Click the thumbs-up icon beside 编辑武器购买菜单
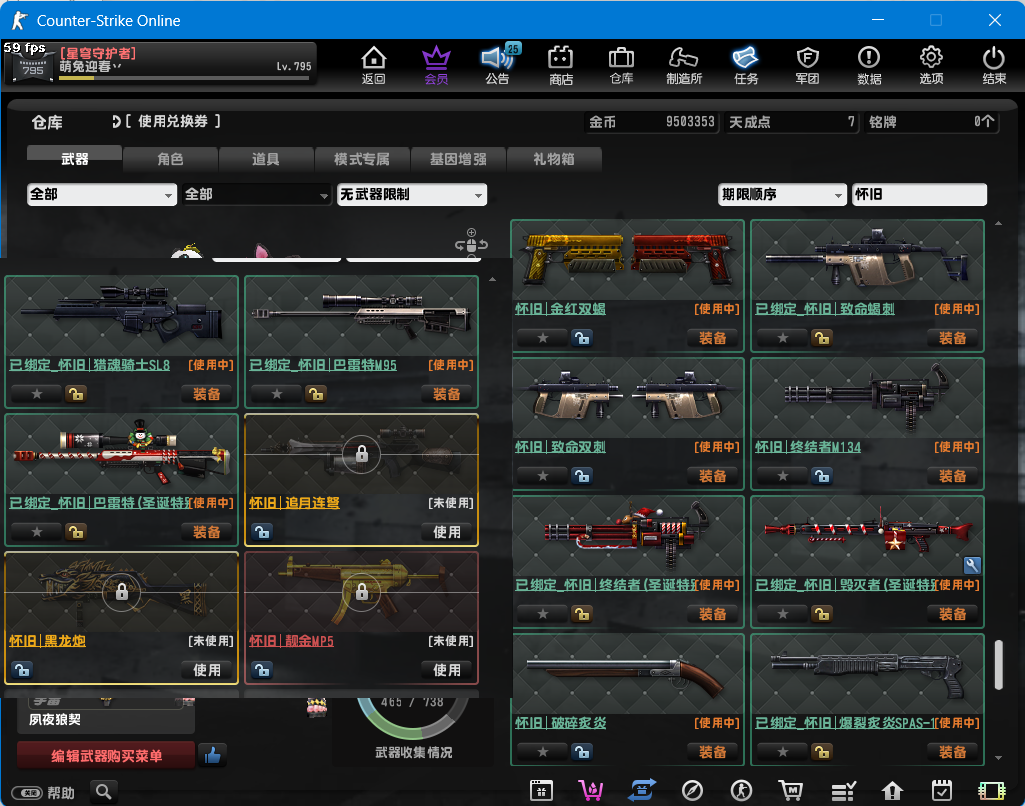The image size is (1025, 806). pyautogui.click(x=212, y=756)
